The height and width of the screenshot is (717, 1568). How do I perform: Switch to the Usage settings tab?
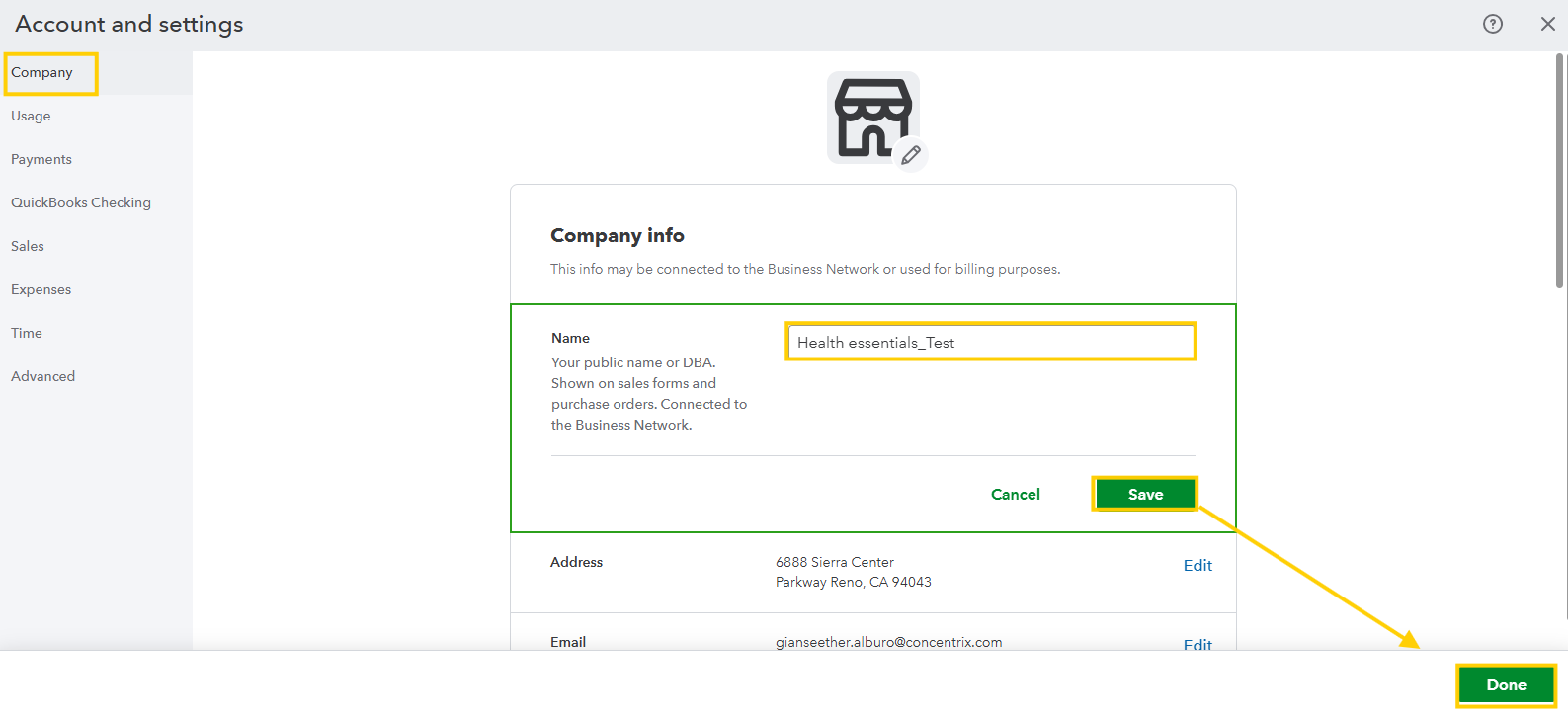[x=31, y=117]
